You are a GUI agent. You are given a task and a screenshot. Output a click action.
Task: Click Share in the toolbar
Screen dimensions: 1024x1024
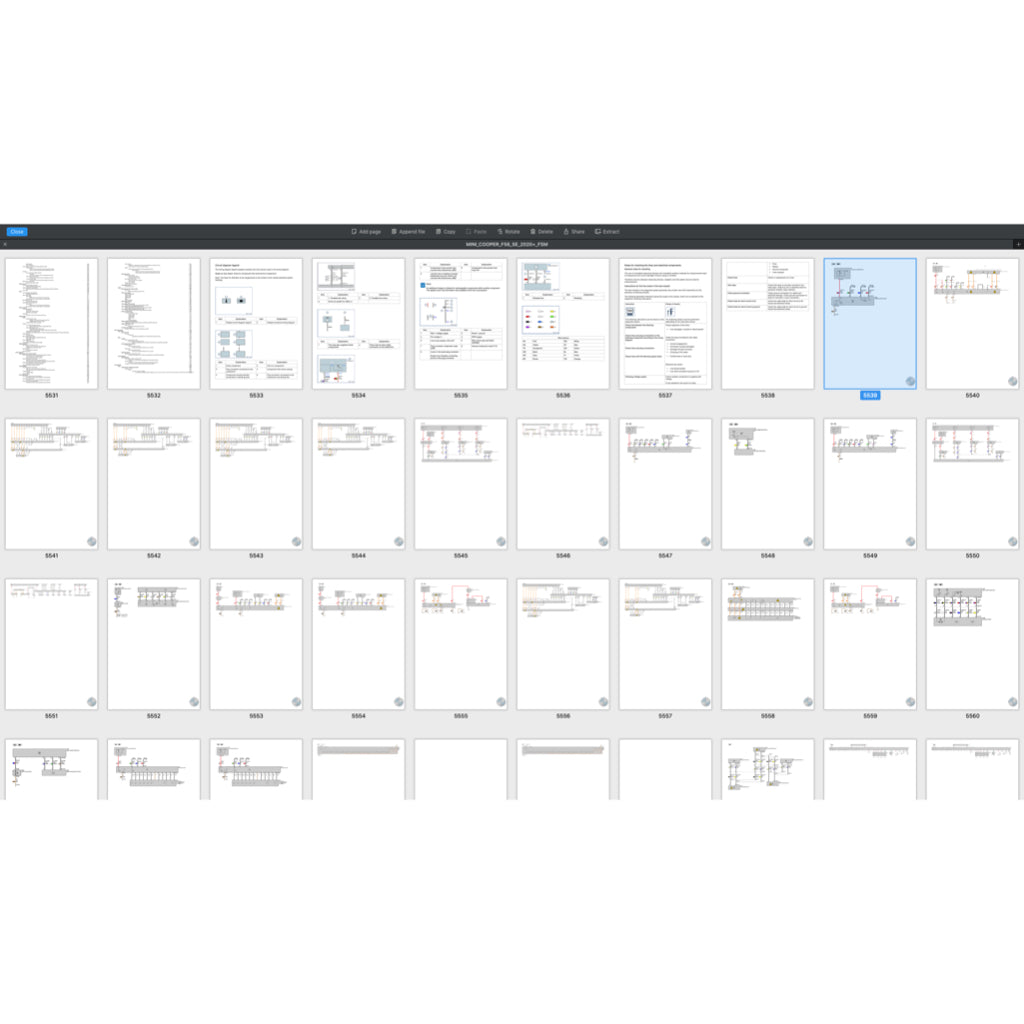coord(574,232)
